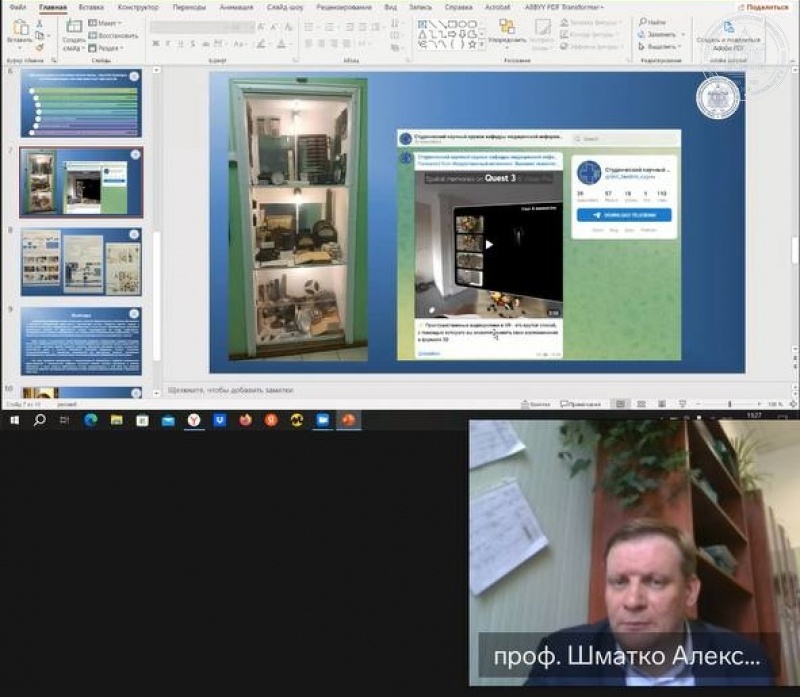Click the Comments (Примечания) status bar button
This screenshot has height=697, width=800.
click(x=581, y=404)
